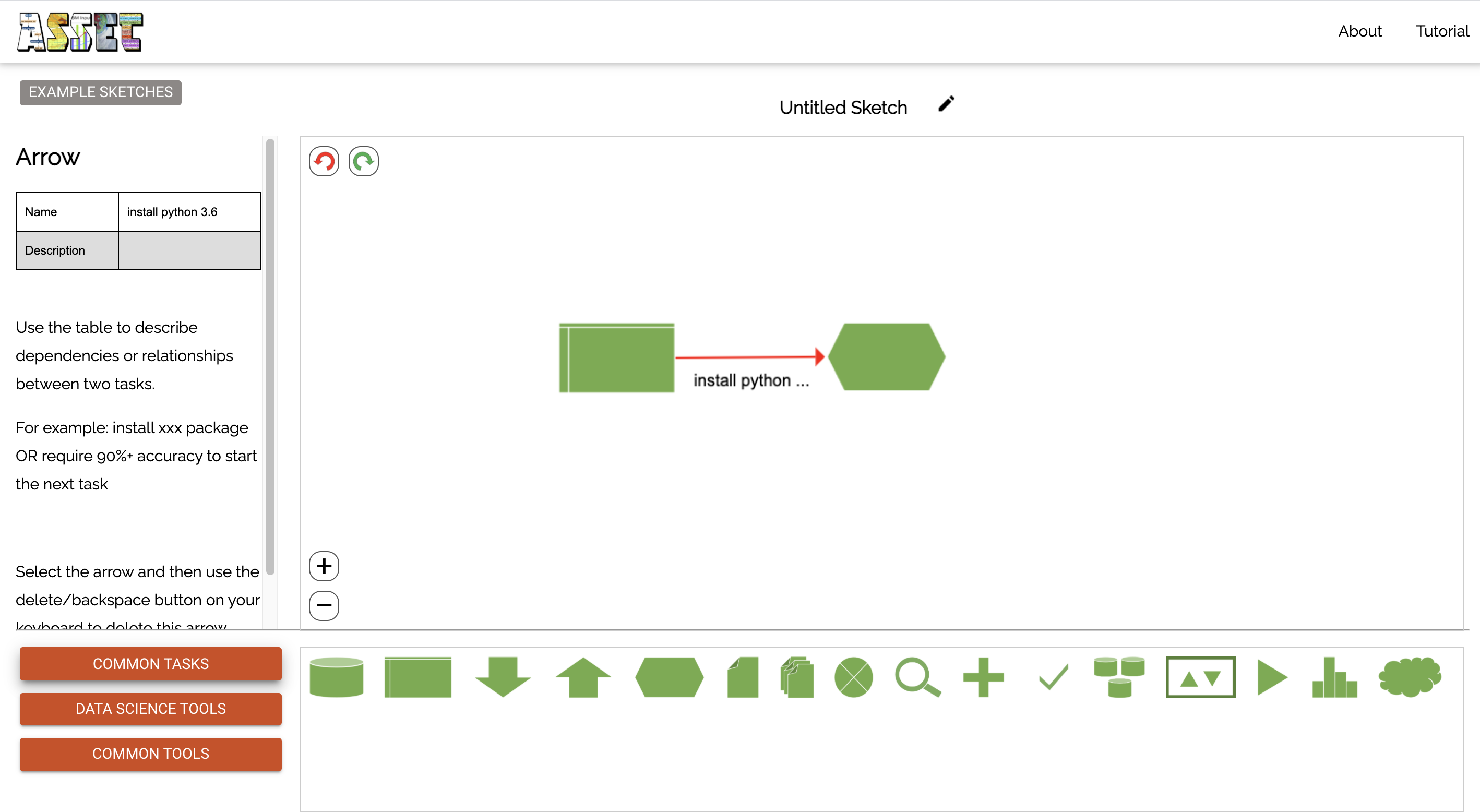Select the cylinder database shape
Image resolution: width=1480 pixels, height=812 pixels.
pyautogui.click(x=336, y=677)
